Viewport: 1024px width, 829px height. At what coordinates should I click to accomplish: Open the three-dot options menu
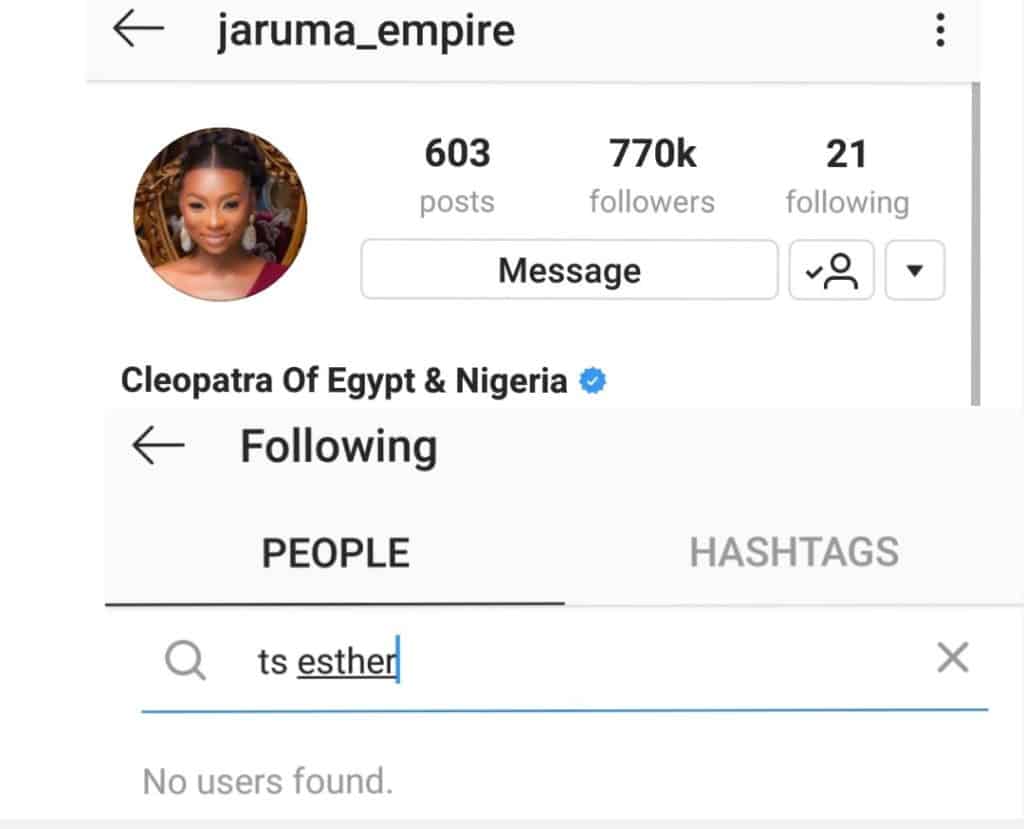pos(940,30)
